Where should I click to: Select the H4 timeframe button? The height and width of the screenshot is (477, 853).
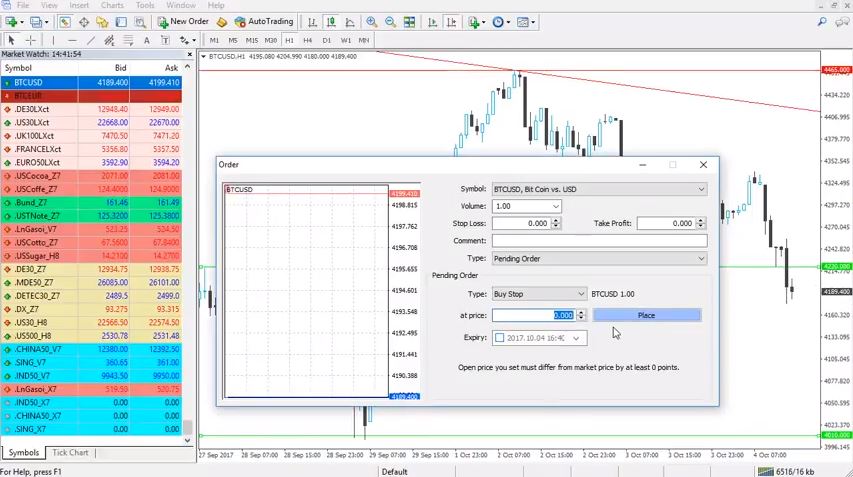click(x=307, y=40)
